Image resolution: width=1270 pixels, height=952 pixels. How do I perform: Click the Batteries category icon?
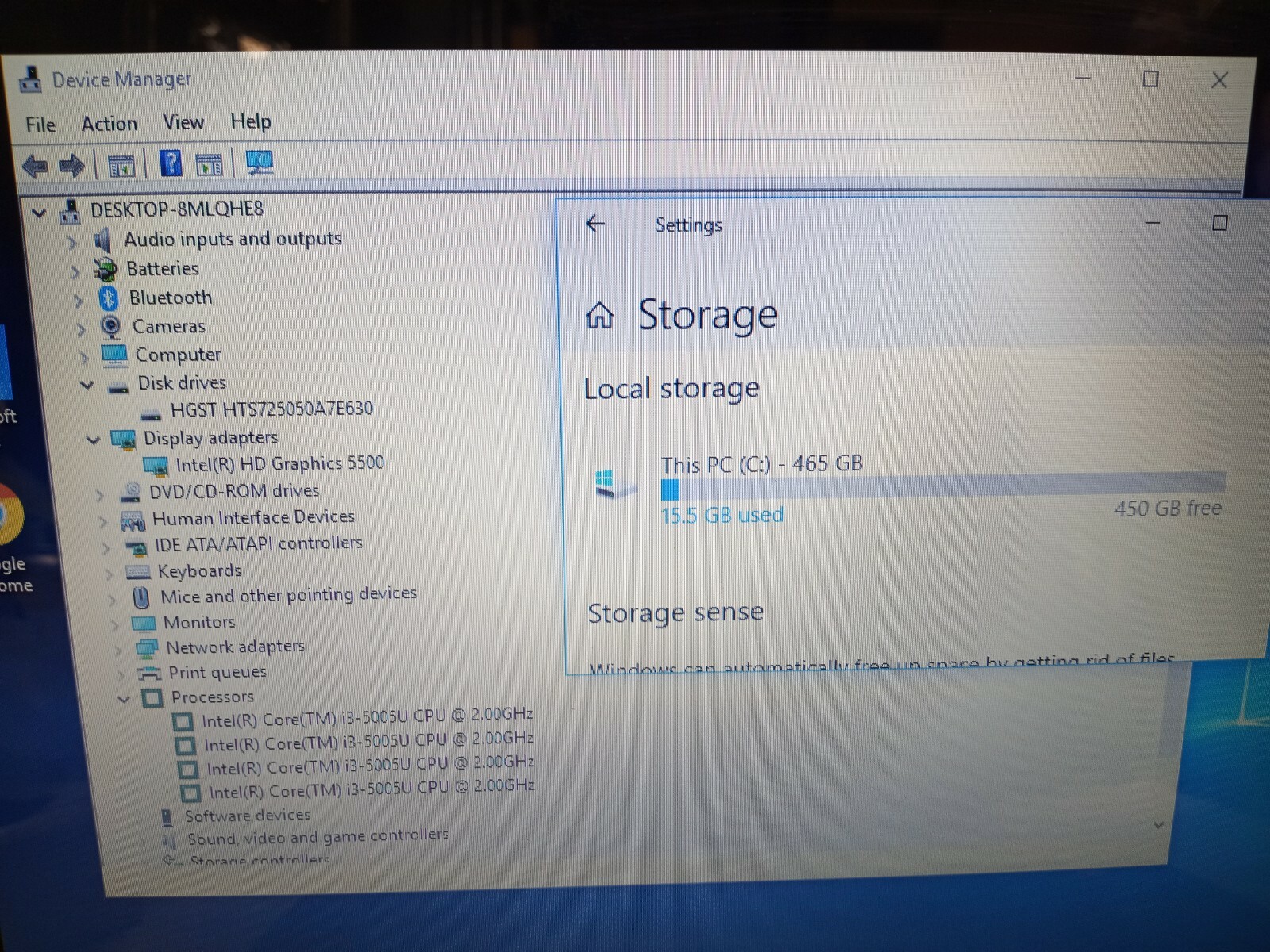[106, 270]
